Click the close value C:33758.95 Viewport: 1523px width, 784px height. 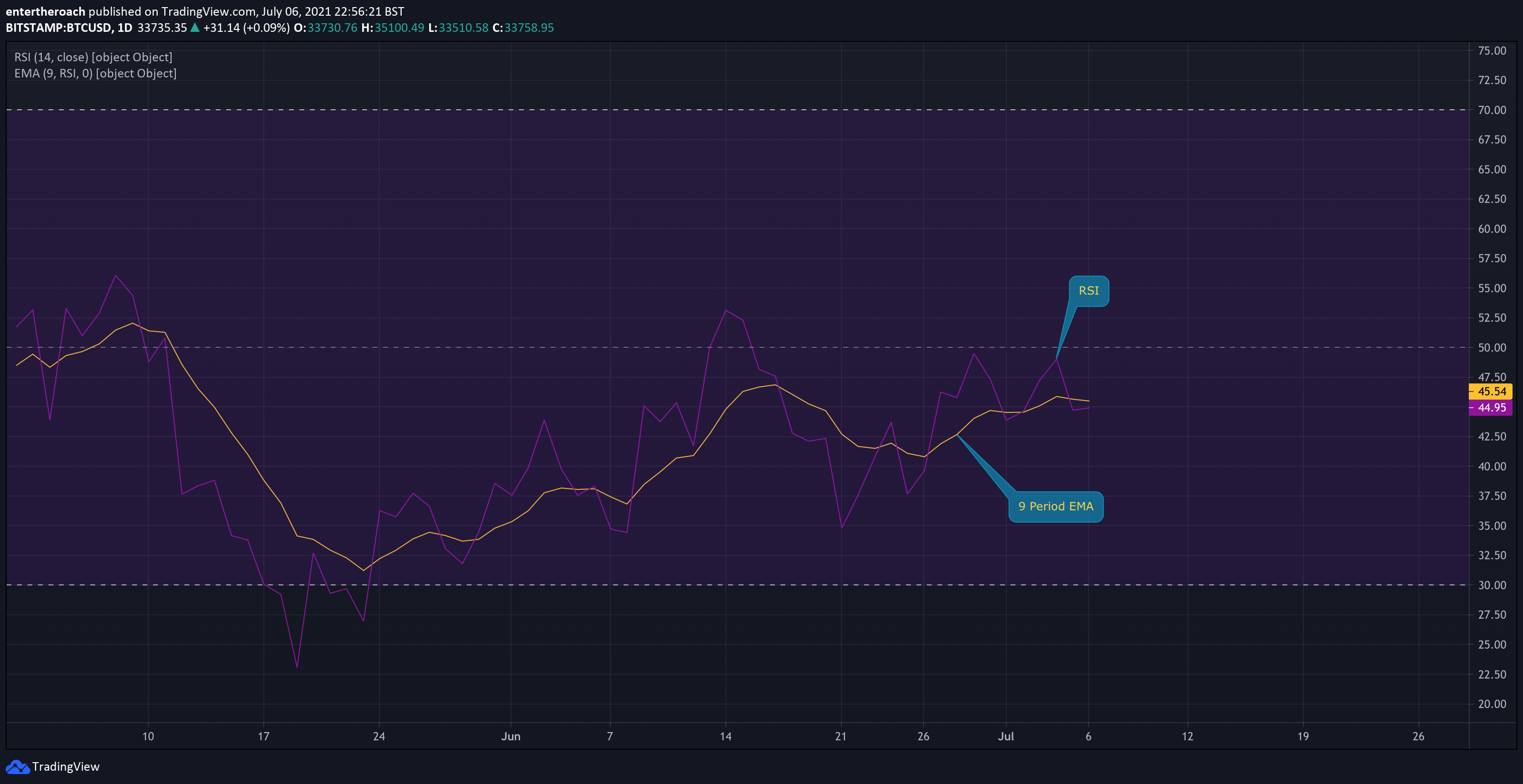(x=523, y=28)
